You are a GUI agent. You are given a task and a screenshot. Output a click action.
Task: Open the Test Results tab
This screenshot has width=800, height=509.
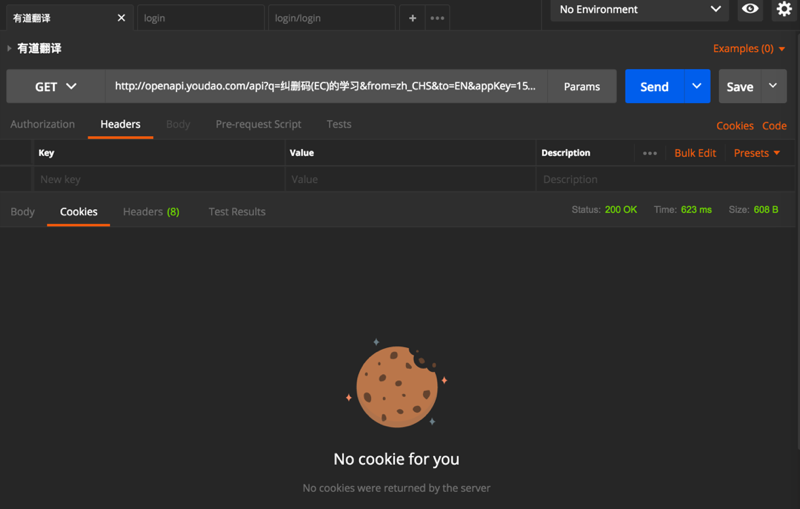pos(237,212)
